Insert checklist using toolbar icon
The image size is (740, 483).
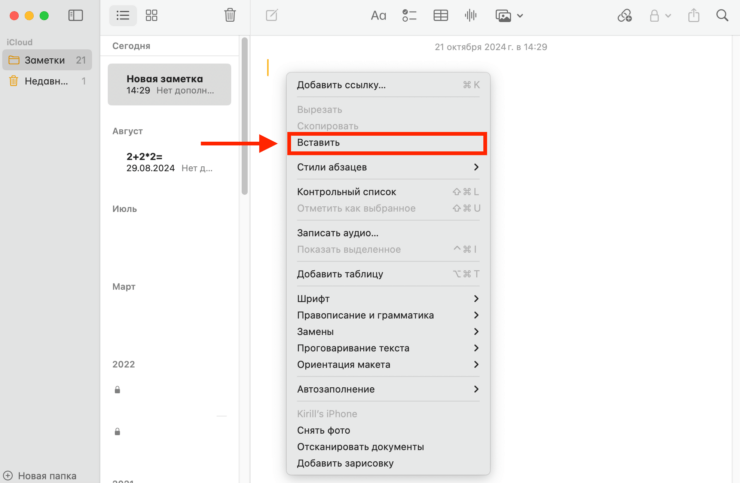(409, 15)
